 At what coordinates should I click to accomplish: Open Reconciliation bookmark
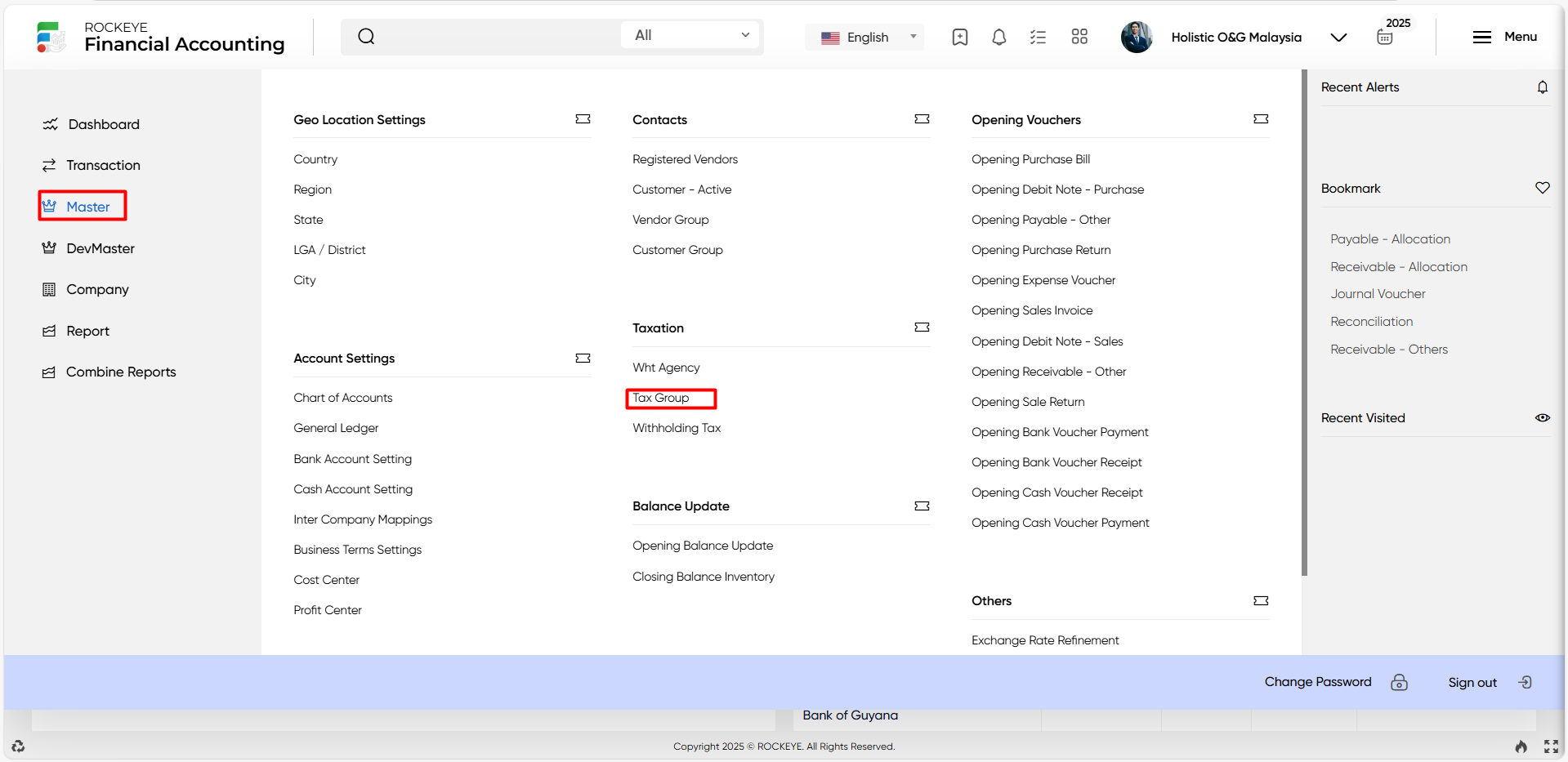[x=1371, y=322]
